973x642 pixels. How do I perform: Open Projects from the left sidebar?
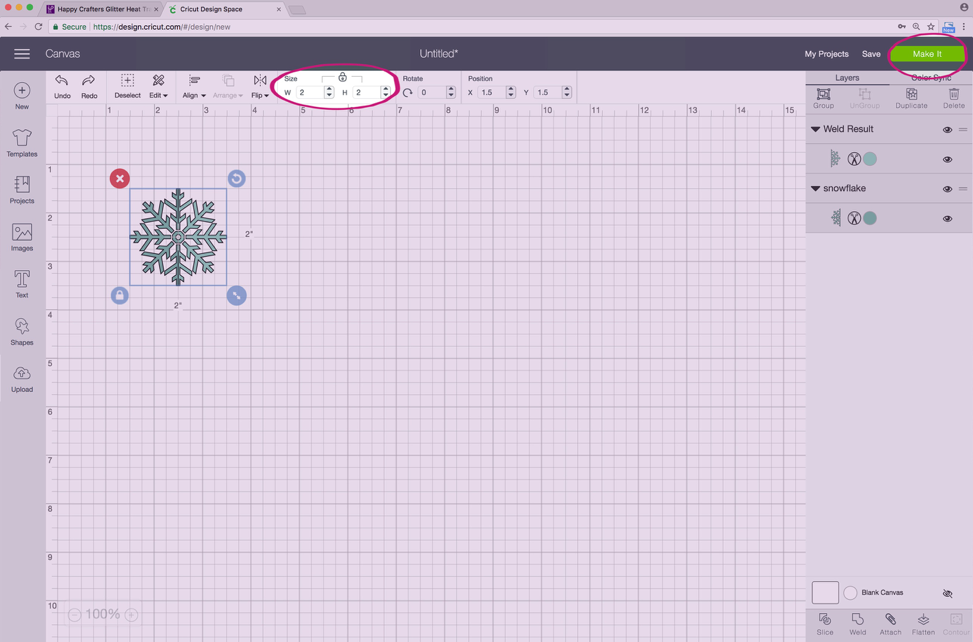[22, 189]
